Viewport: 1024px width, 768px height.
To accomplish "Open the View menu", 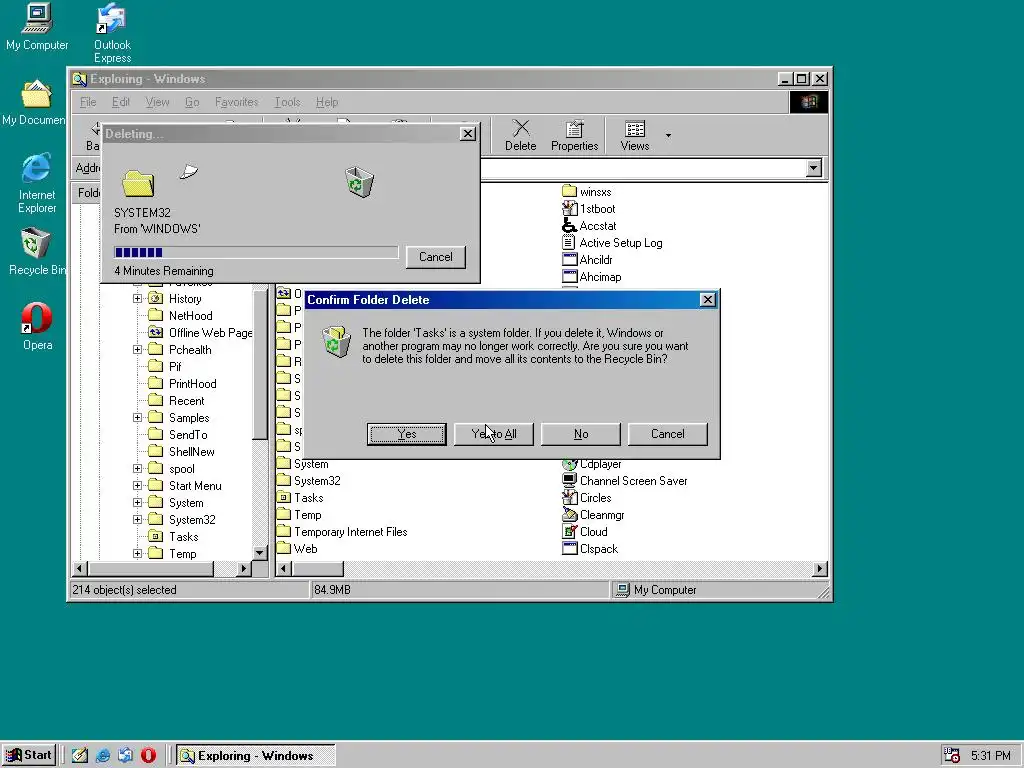I will click(x=157, y=102).
